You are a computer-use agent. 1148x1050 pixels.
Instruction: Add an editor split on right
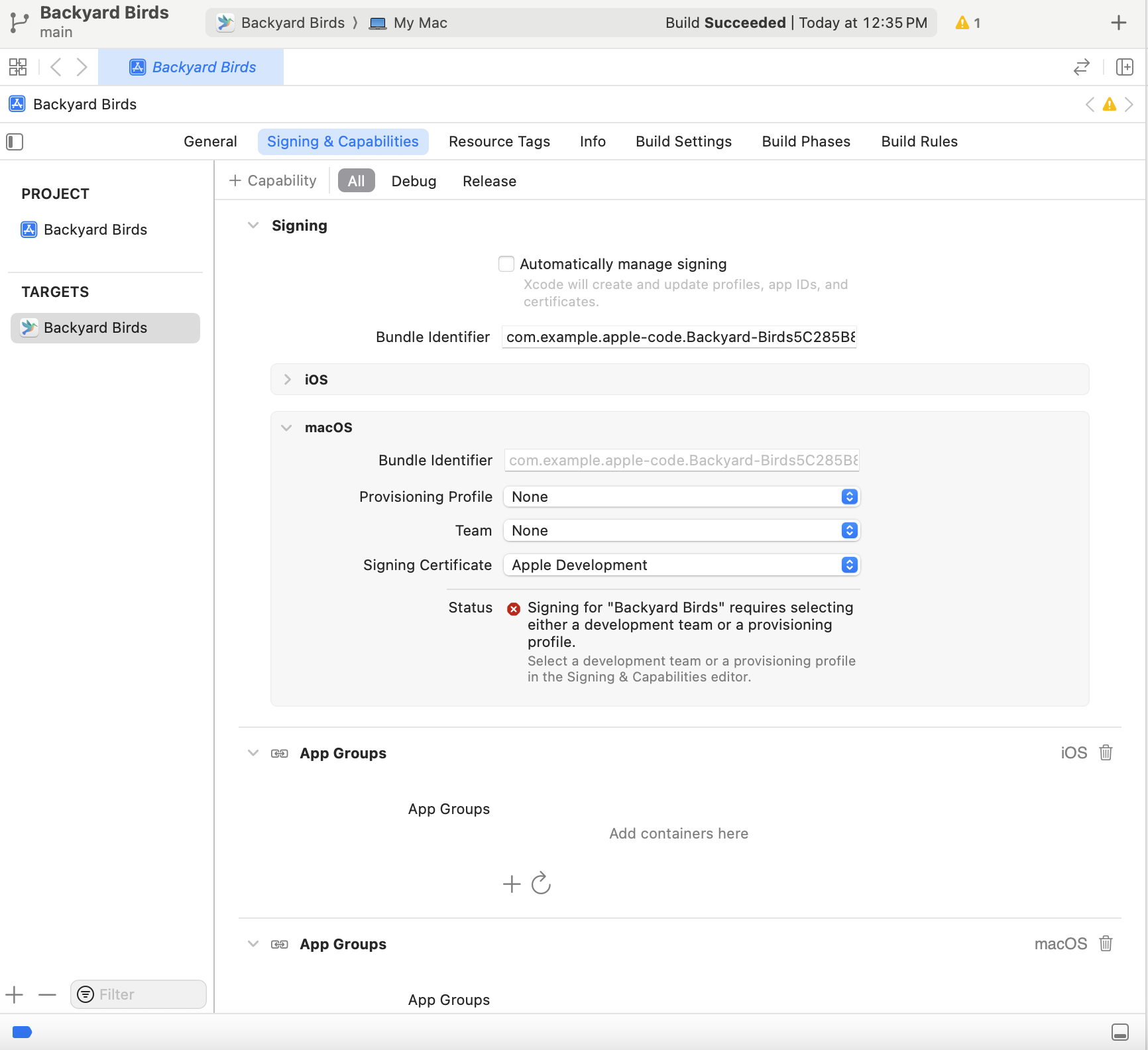pyautogui.click(x=1125, y=67)
